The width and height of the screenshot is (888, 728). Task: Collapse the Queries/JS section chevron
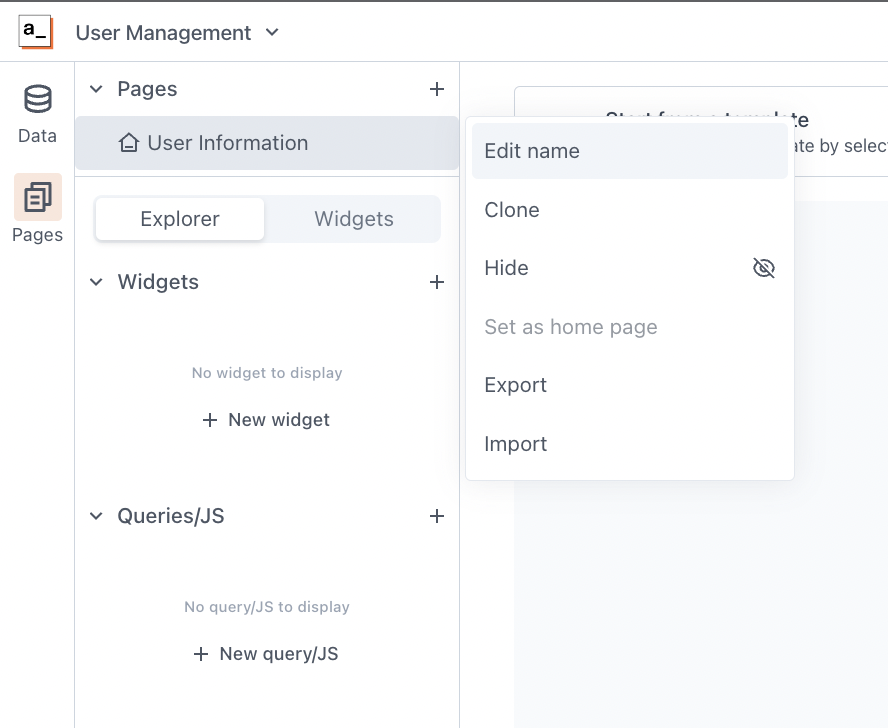(x=96, y=516)
